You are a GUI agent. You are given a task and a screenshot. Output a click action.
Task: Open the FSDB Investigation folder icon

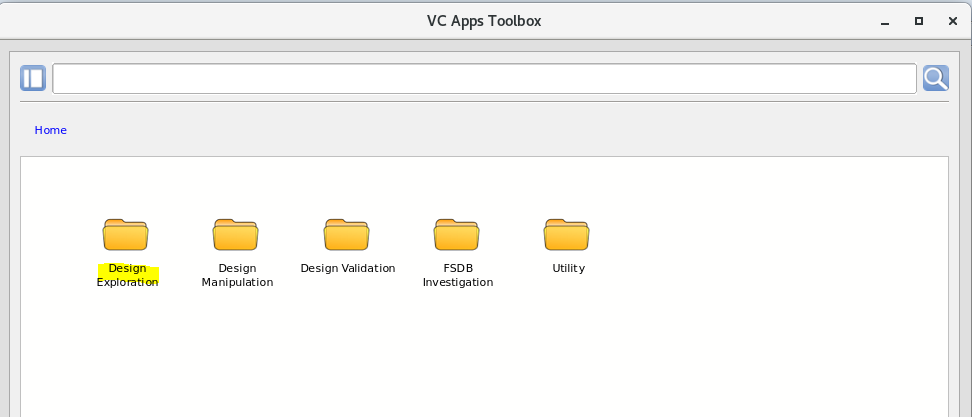(457, 235)
